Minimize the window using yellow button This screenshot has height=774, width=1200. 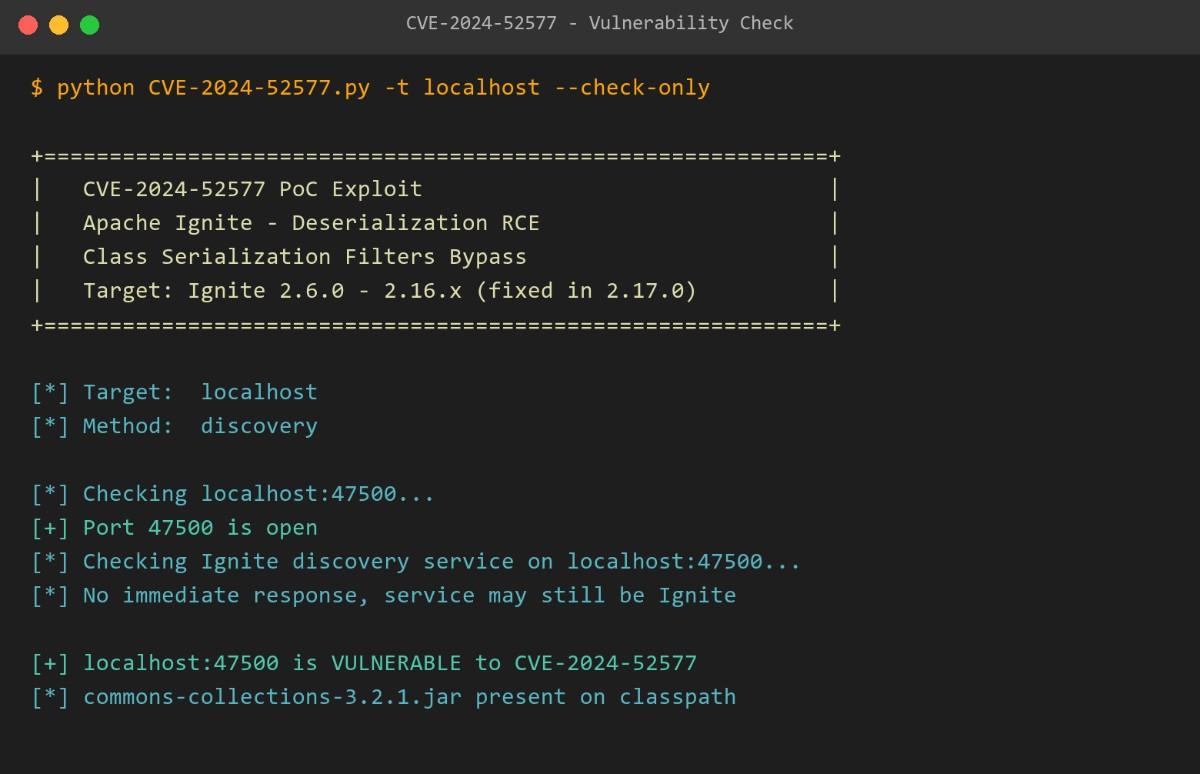coord(59,25)
